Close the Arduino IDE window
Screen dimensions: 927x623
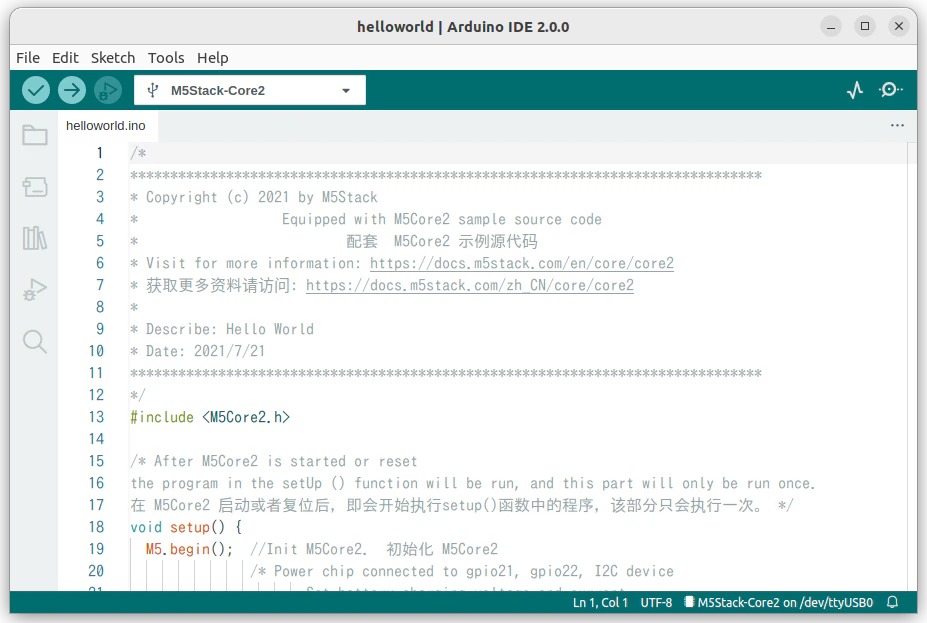click(899, 26)
